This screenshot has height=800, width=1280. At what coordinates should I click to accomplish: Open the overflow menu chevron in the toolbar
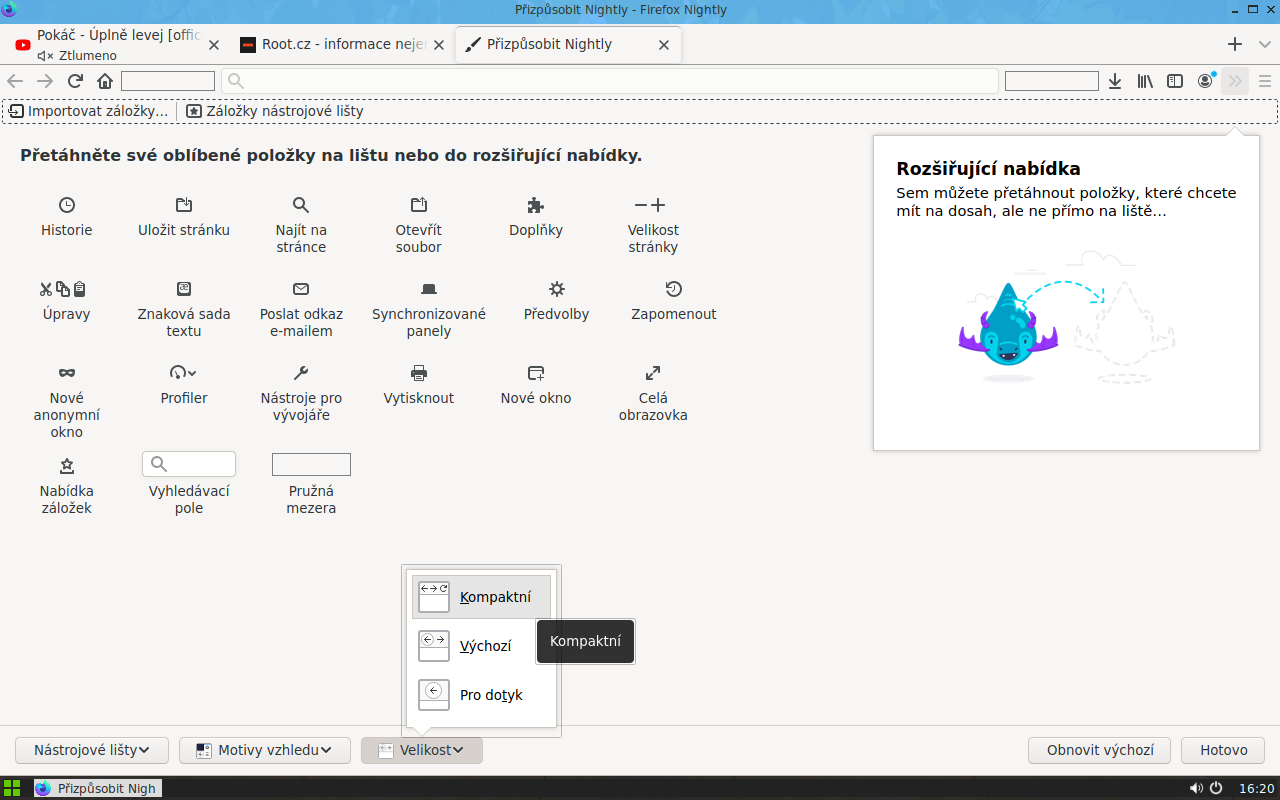[1235, 81]
